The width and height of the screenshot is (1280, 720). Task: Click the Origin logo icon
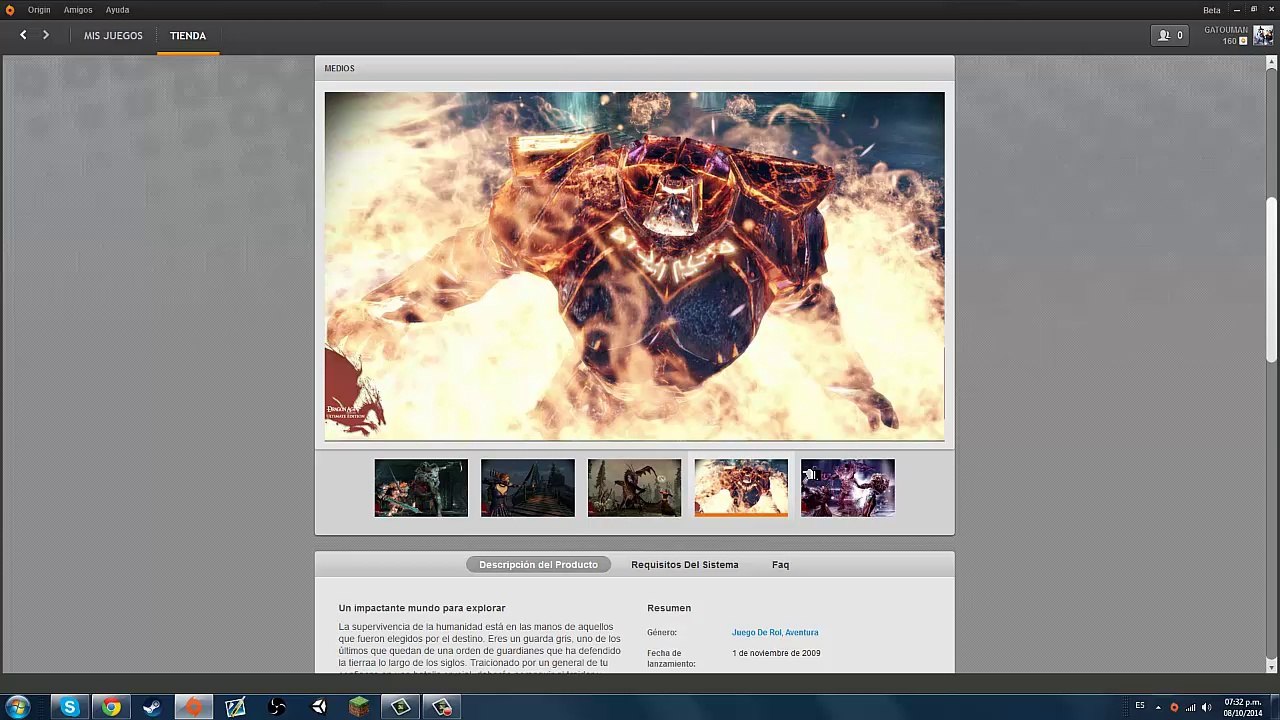point(10,10)
